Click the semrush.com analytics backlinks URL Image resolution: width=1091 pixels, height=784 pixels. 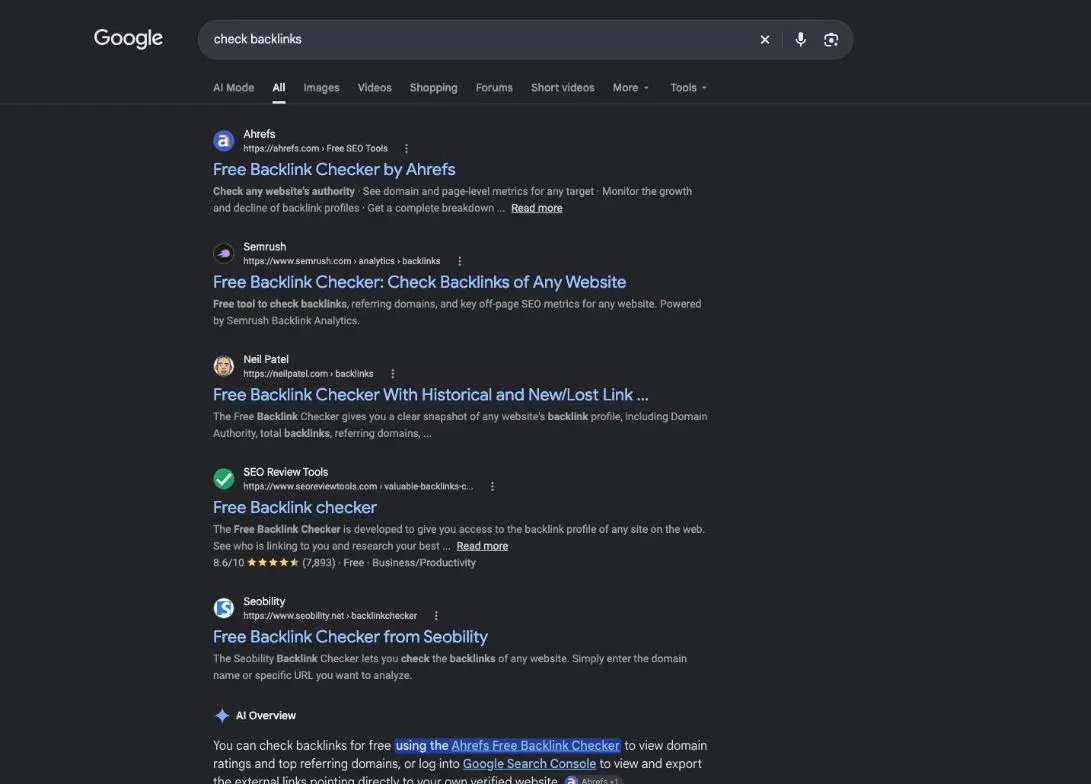click(x=342, y=262)
